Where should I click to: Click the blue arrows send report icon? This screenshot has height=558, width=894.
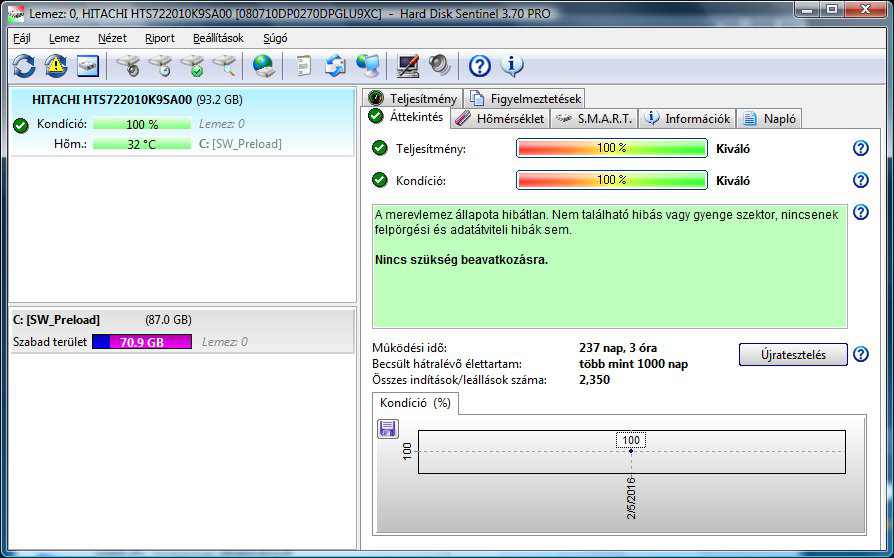pyautogui.click(x=336, y=66)
